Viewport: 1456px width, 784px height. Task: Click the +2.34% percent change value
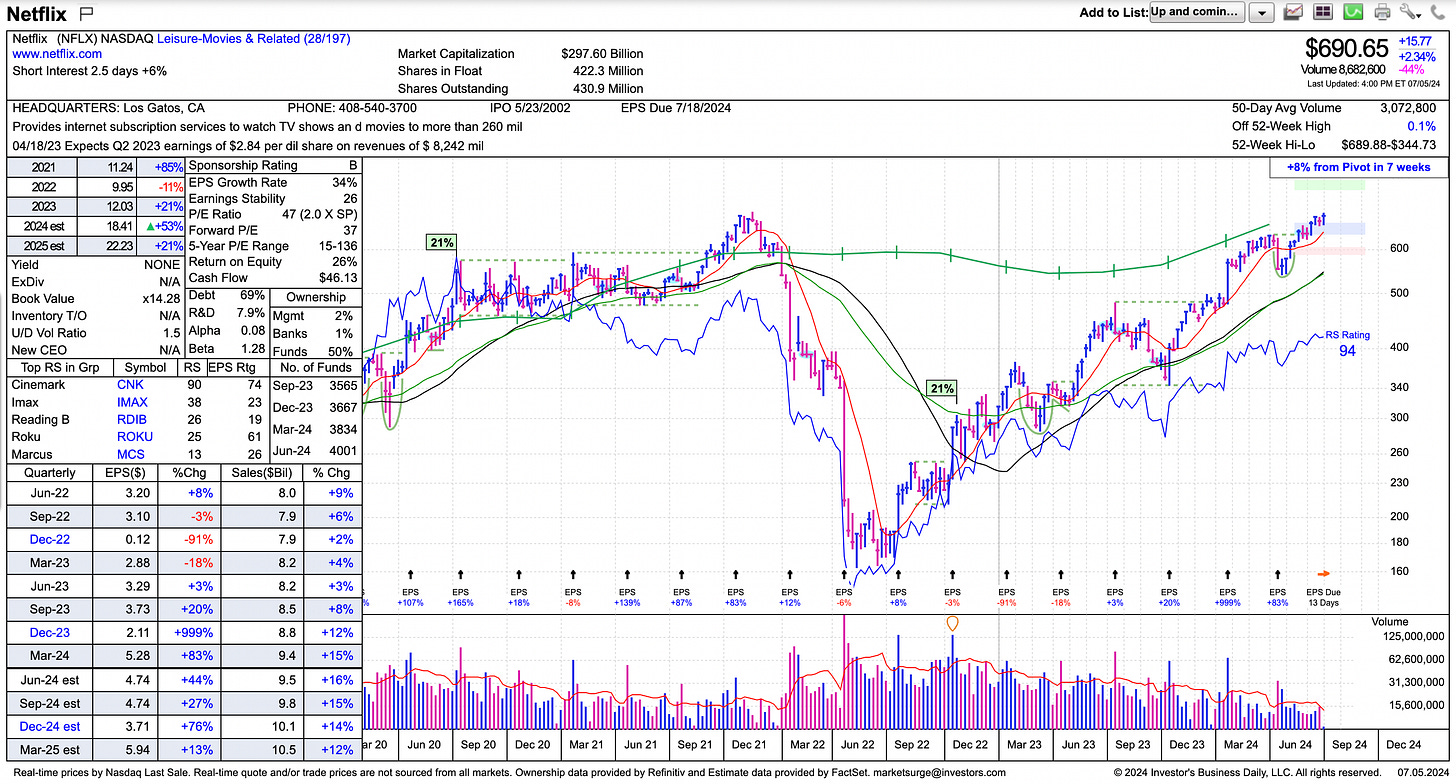point(1418,55)
